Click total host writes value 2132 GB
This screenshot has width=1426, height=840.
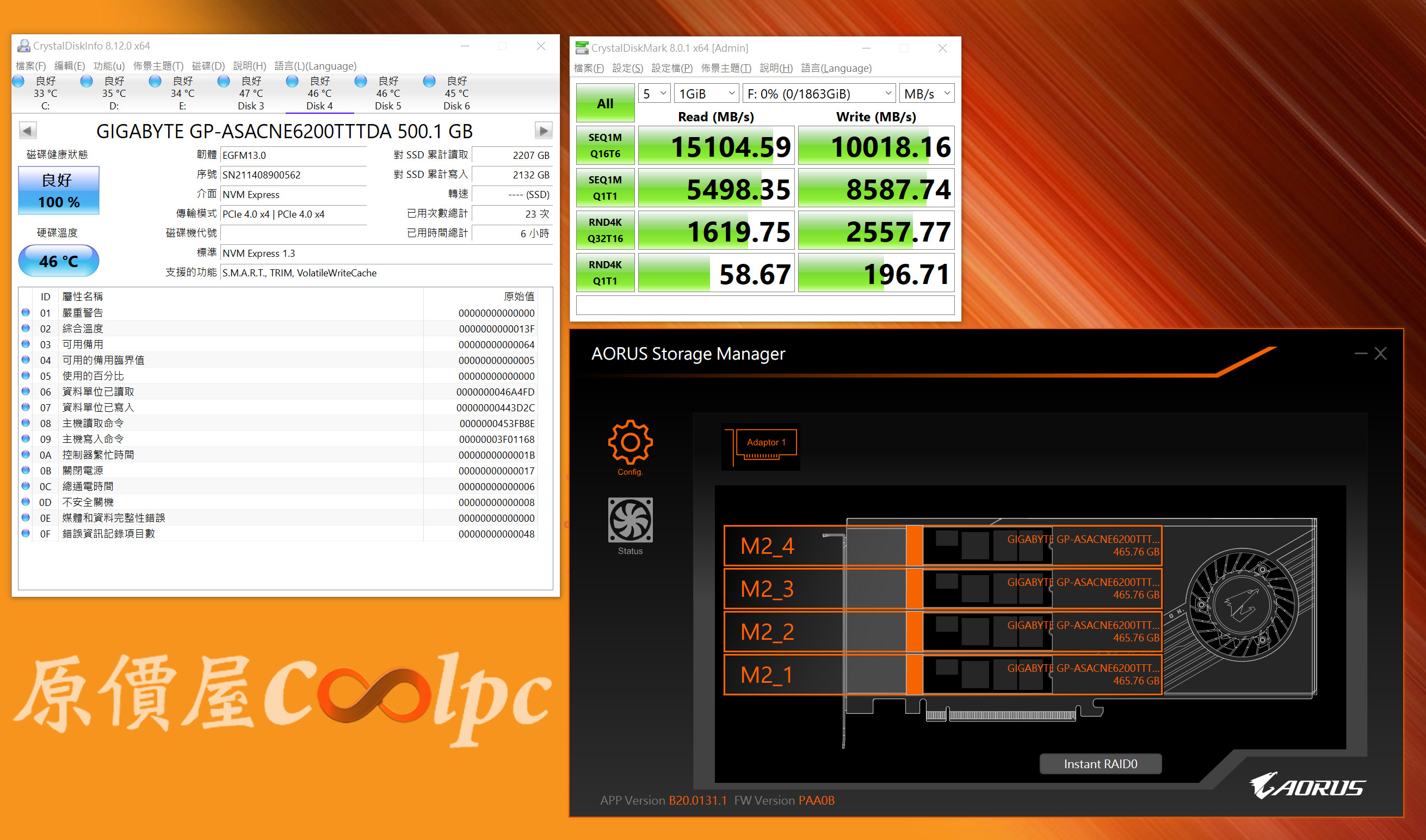pos(513,175)
